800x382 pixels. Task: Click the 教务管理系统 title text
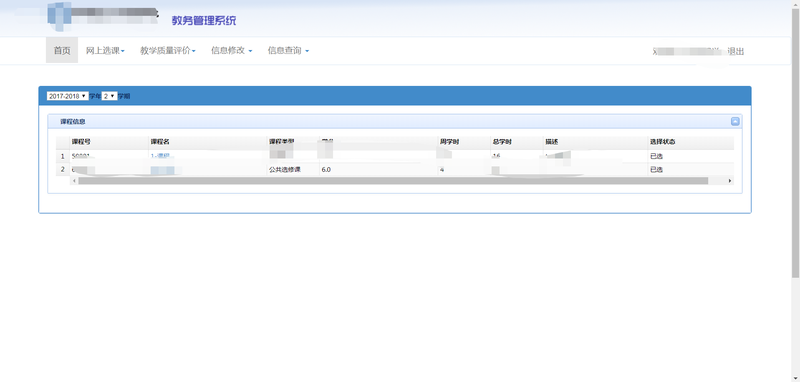point(204,21)
